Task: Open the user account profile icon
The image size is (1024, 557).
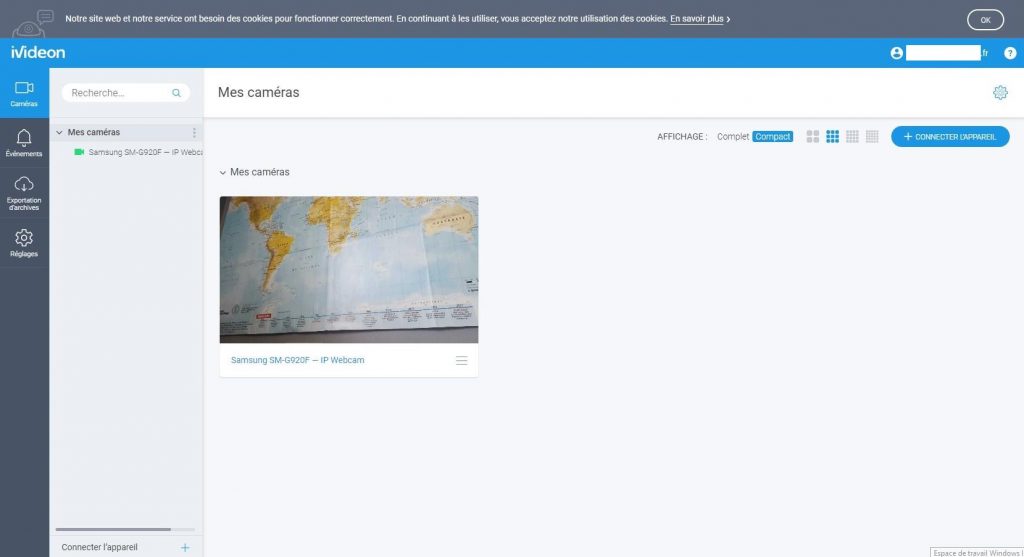Action: coord(896,53)
